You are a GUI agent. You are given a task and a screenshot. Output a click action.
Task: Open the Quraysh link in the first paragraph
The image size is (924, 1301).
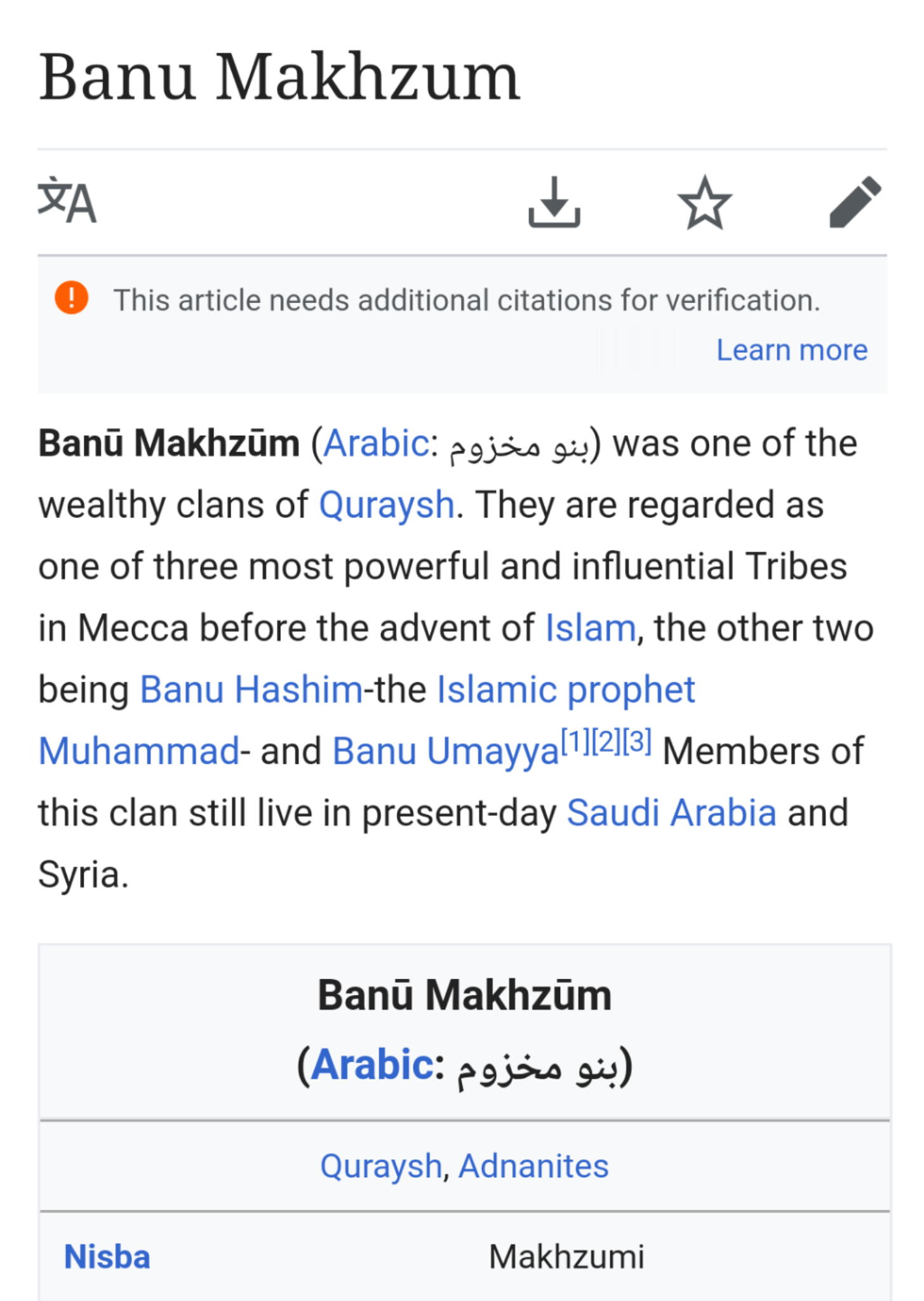click(386, 505)
